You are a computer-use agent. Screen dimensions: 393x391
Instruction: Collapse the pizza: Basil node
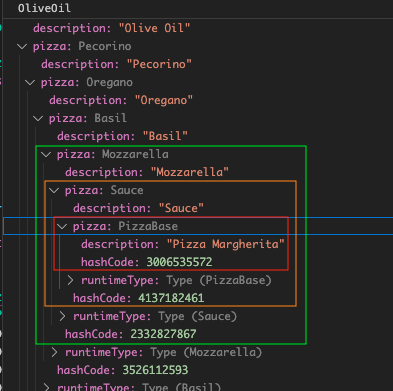click(38, 118)
